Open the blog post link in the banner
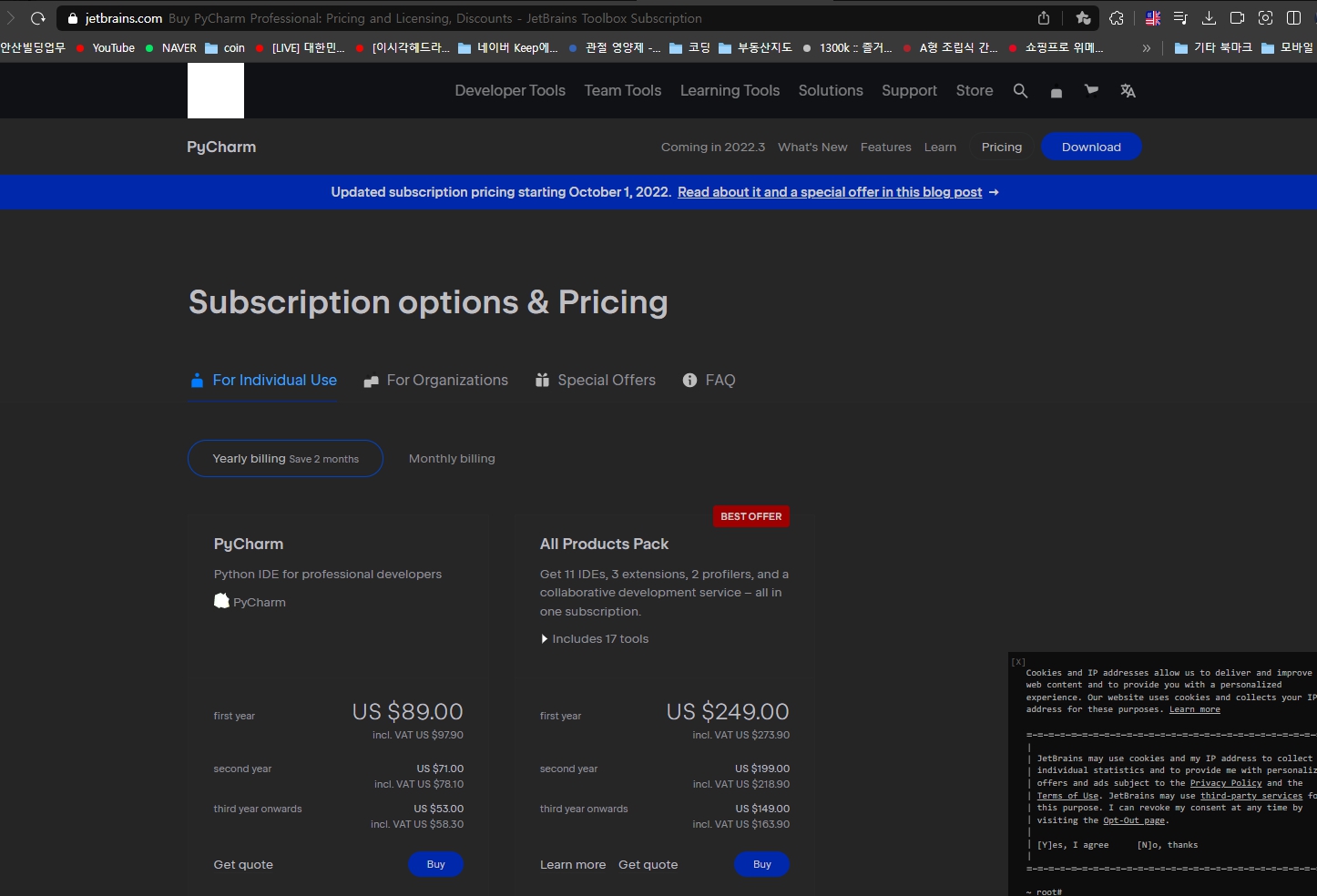The width and height of the screenshot is (1317, 896). tap(830, 192)
